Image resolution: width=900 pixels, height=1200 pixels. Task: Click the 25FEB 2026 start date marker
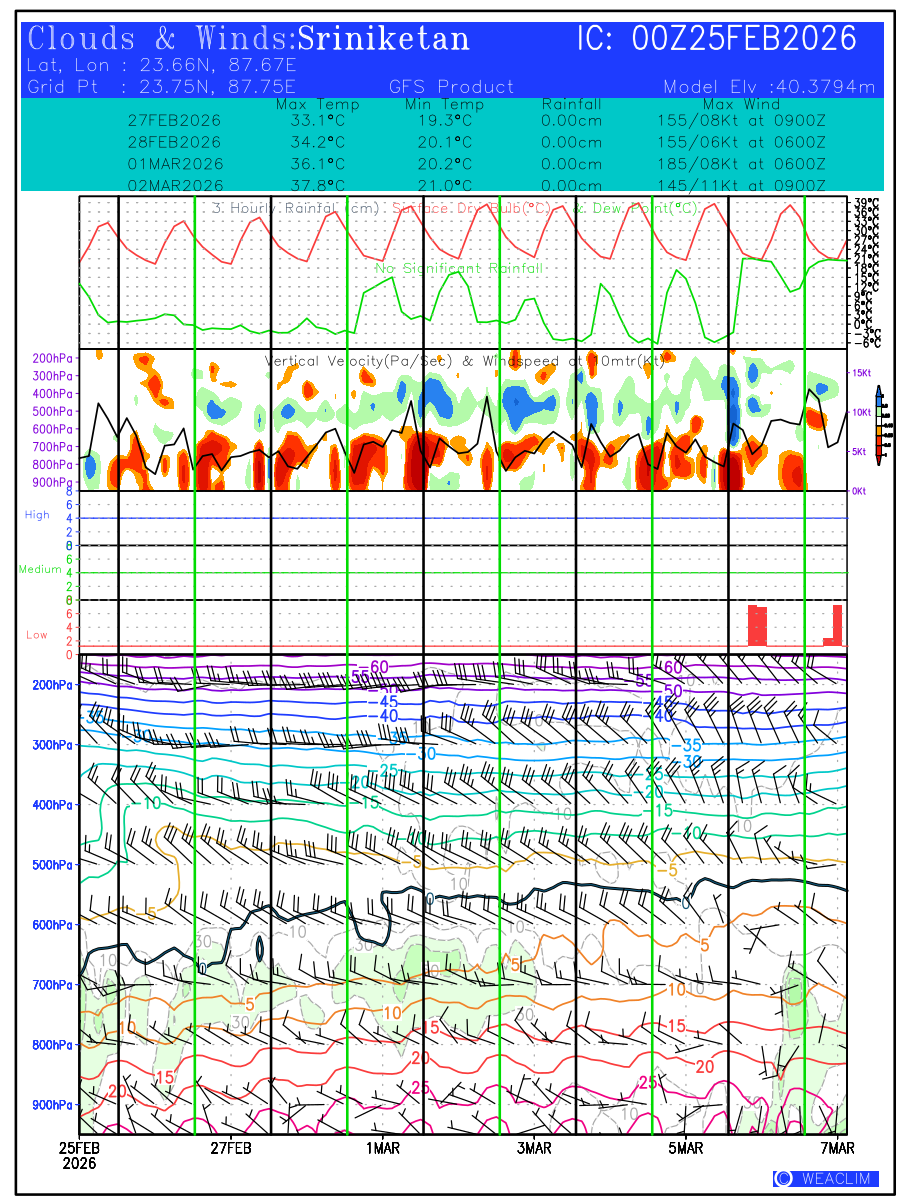(78, 1155)
